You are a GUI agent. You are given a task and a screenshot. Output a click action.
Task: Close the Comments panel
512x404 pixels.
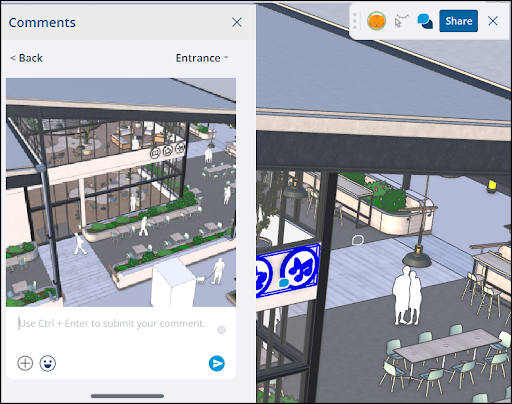(x=237, y=22)
